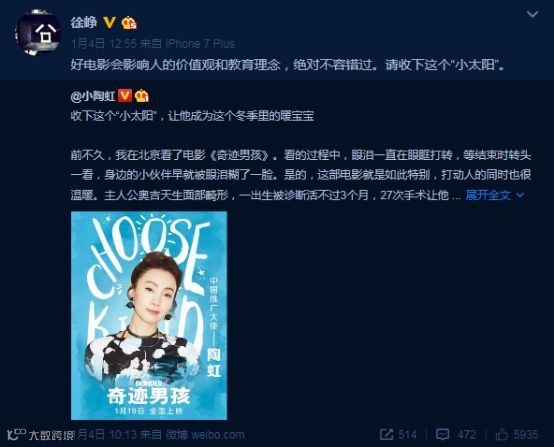Click the repost count 514
Image resolution: width=554 pixels, height=447 pixels.
coord(407,435)
